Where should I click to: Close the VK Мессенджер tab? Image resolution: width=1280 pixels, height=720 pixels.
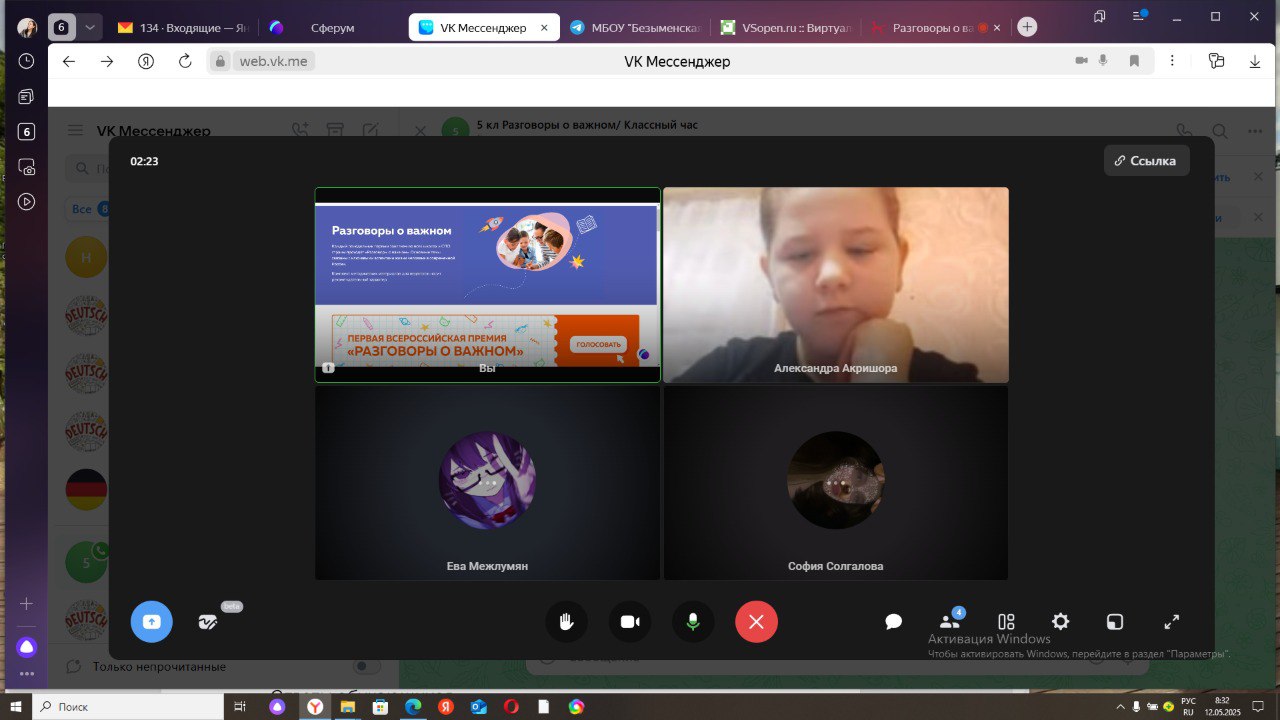click(545, 28)
